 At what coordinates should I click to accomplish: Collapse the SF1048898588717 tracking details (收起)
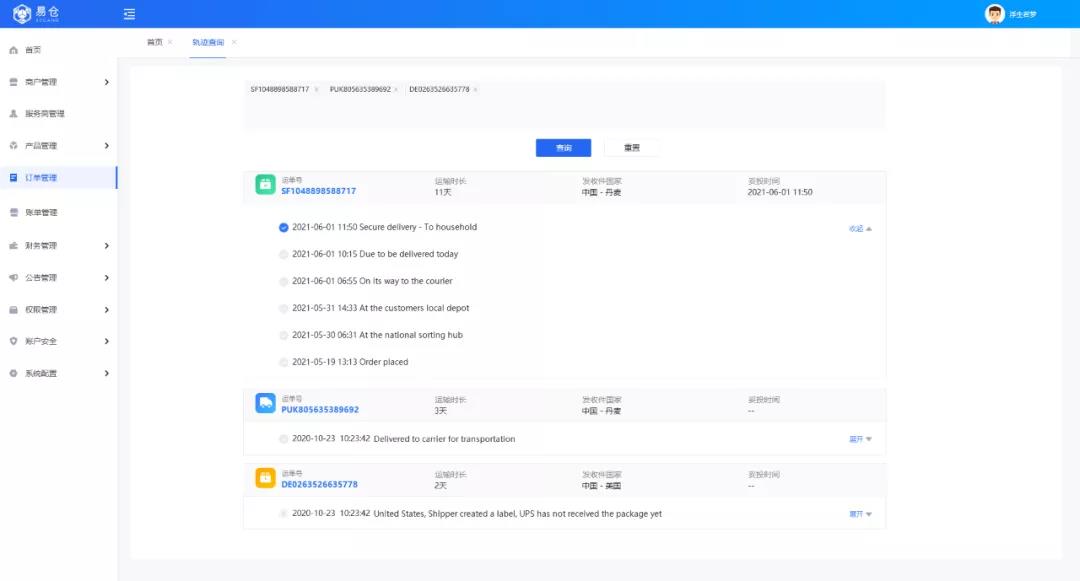coord(860,229)
